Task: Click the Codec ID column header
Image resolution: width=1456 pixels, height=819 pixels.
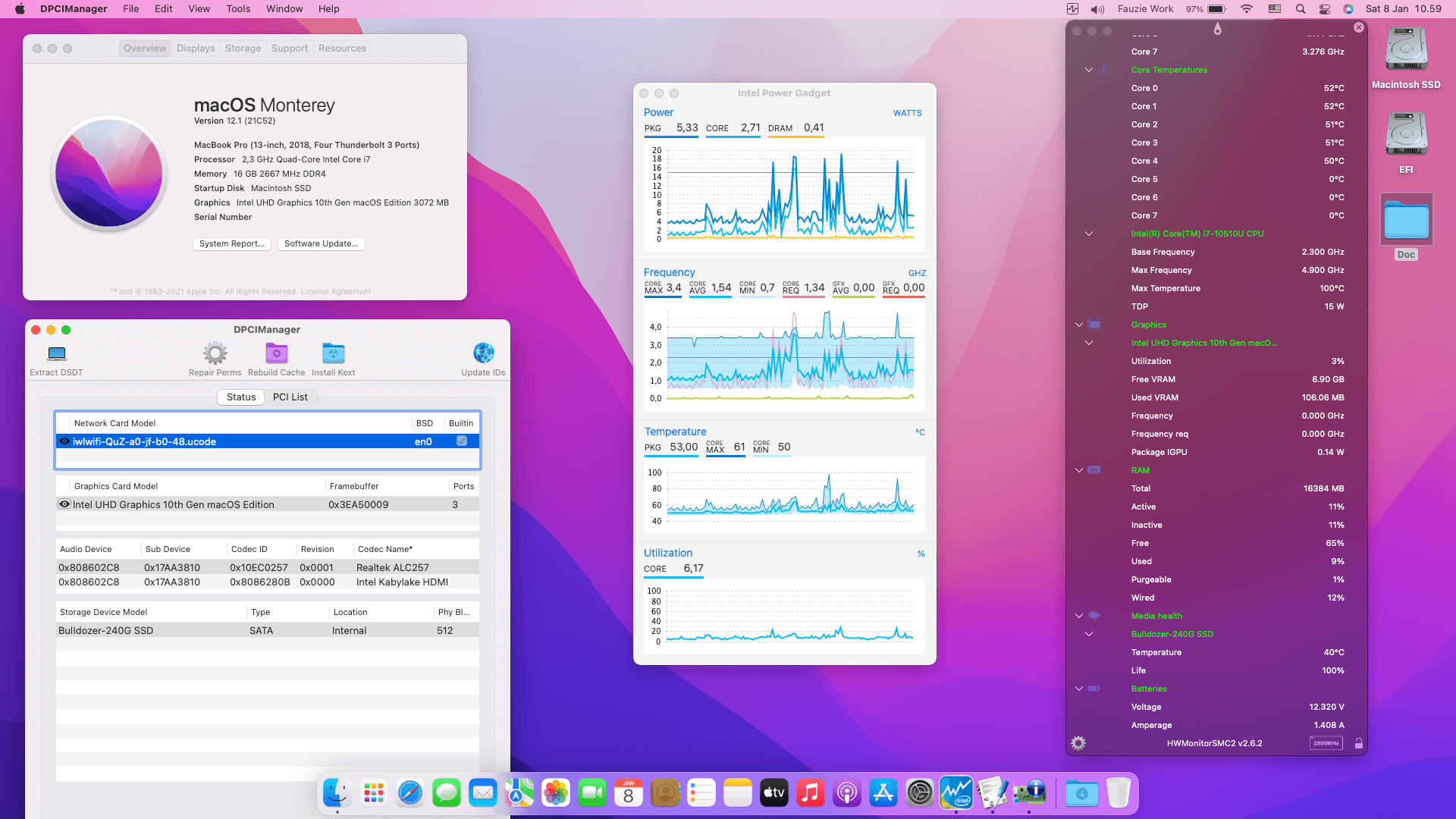Action: coord(262,549)
